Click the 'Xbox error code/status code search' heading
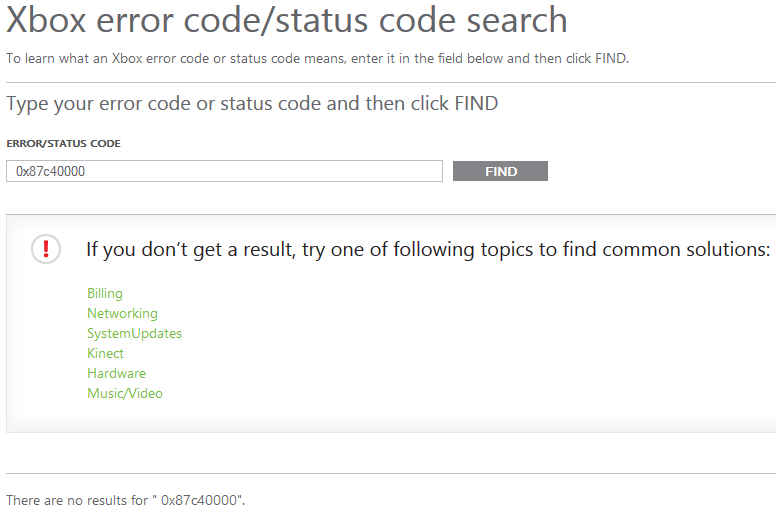Viewport: 776px width, 520px height. [286, 20]
